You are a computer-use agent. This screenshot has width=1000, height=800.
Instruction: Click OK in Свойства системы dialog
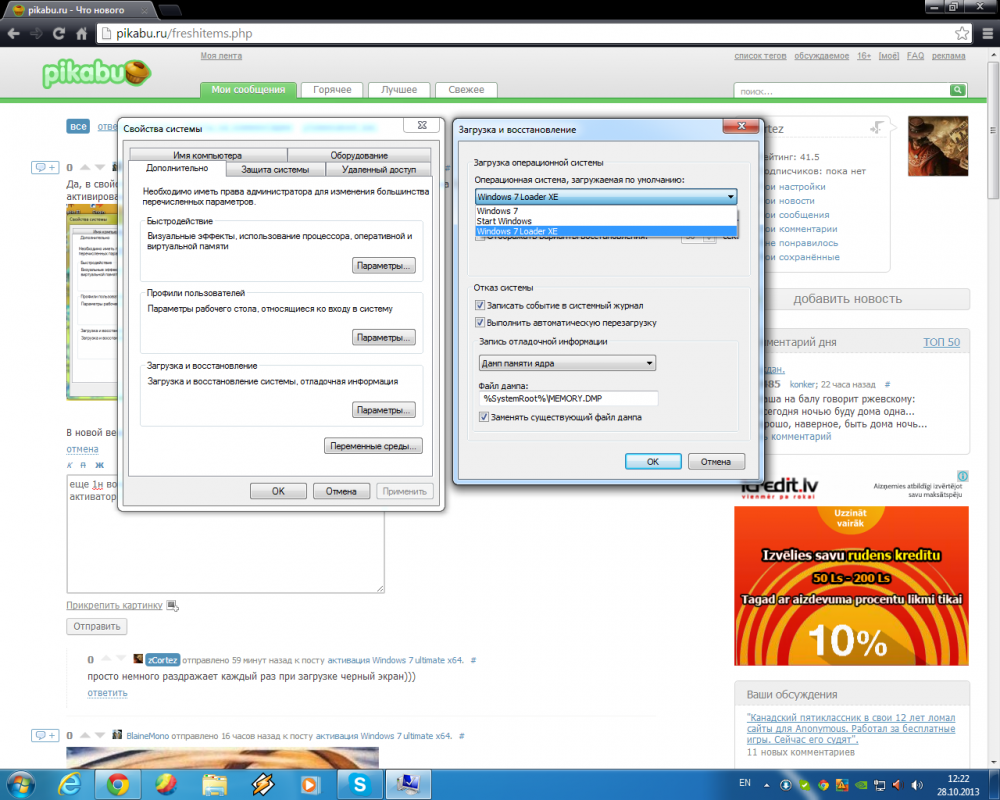pyautogui.click(x=278, y=491)
